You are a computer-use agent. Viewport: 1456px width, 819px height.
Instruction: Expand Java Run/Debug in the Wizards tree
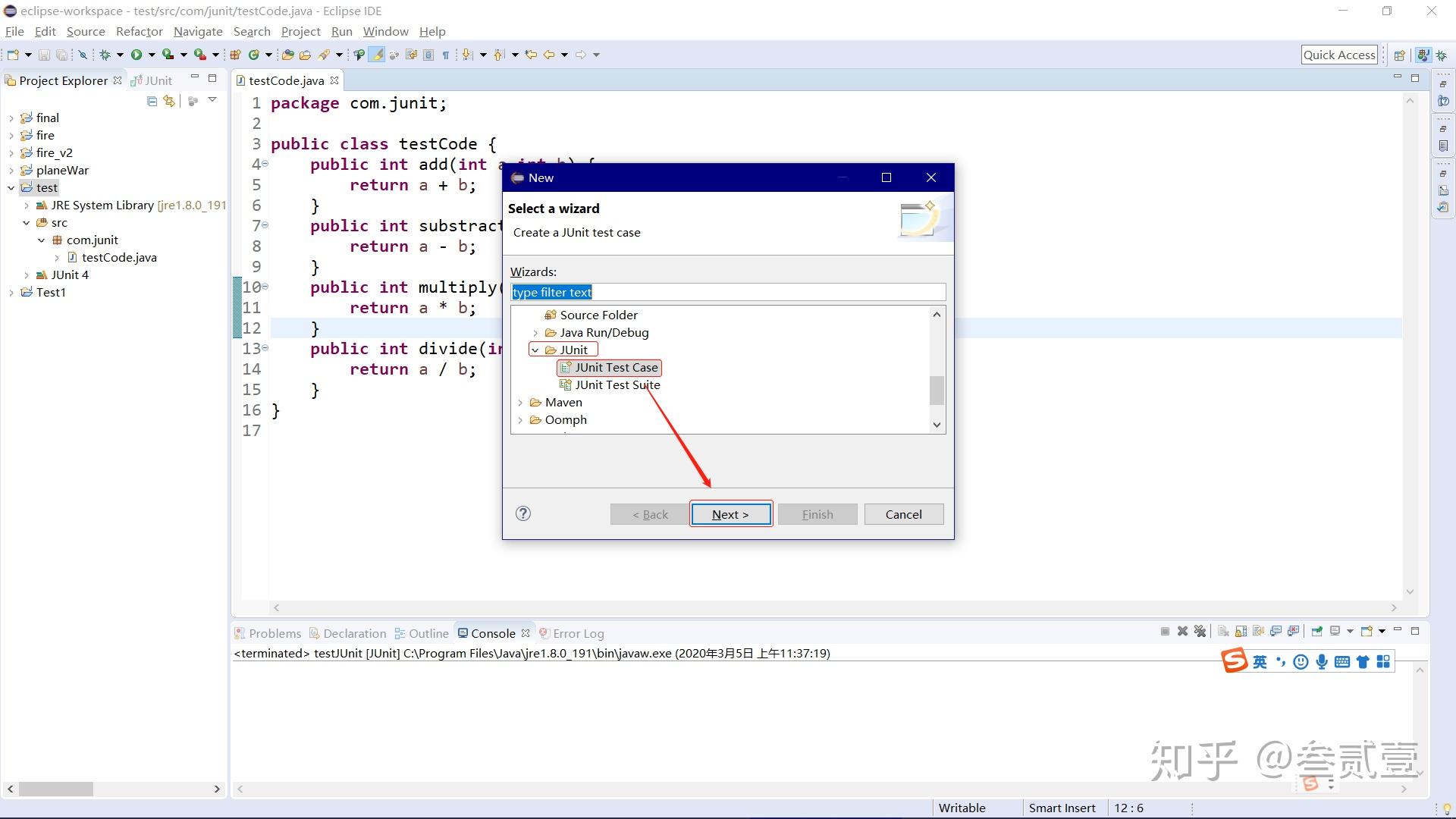coord(535,333)
